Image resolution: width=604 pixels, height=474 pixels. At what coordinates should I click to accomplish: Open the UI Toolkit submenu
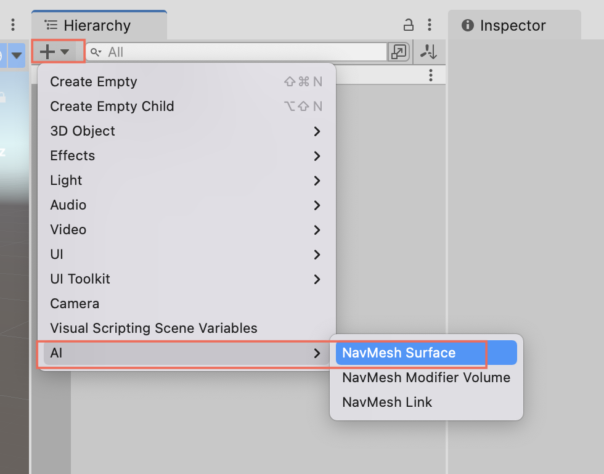tap(186, 279)
